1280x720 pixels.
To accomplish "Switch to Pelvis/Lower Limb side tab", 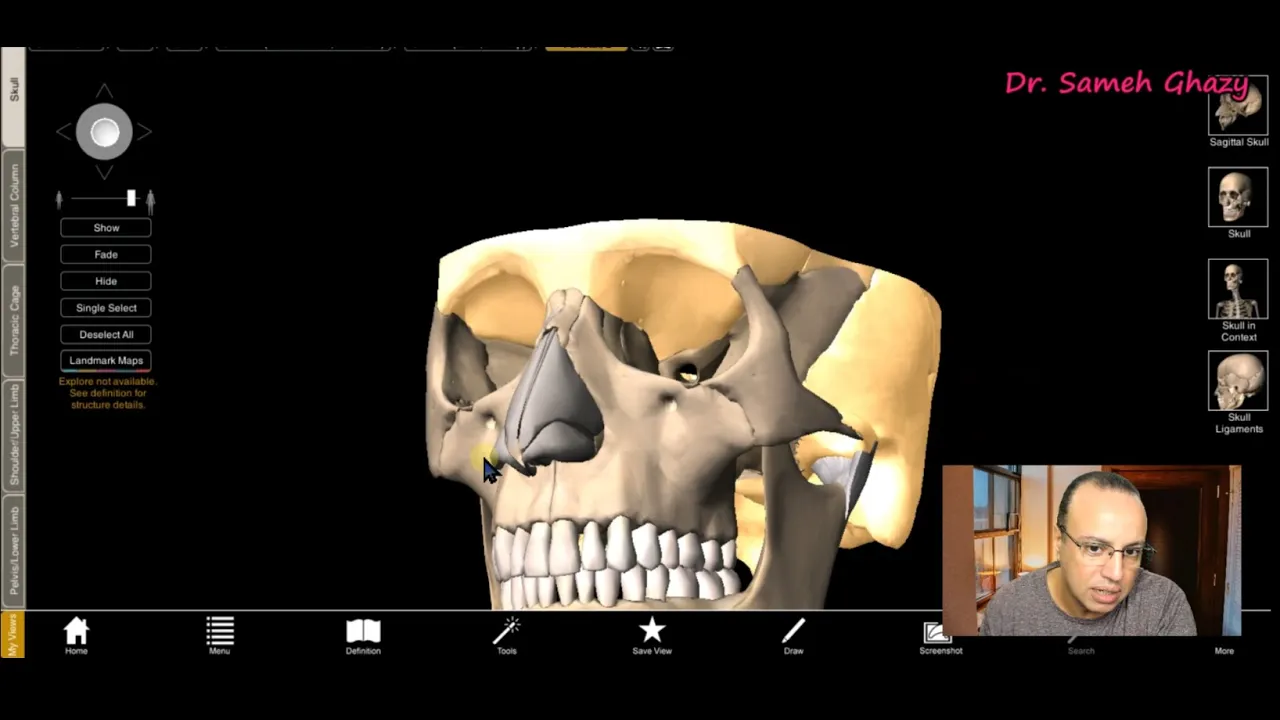I will tap(13, 551).
